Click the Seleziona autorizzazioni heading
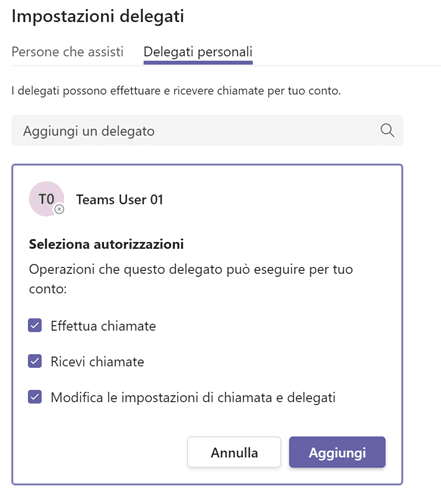Viewport: 441px width, 504px height. pyautogui.click(x=106, y=244)
